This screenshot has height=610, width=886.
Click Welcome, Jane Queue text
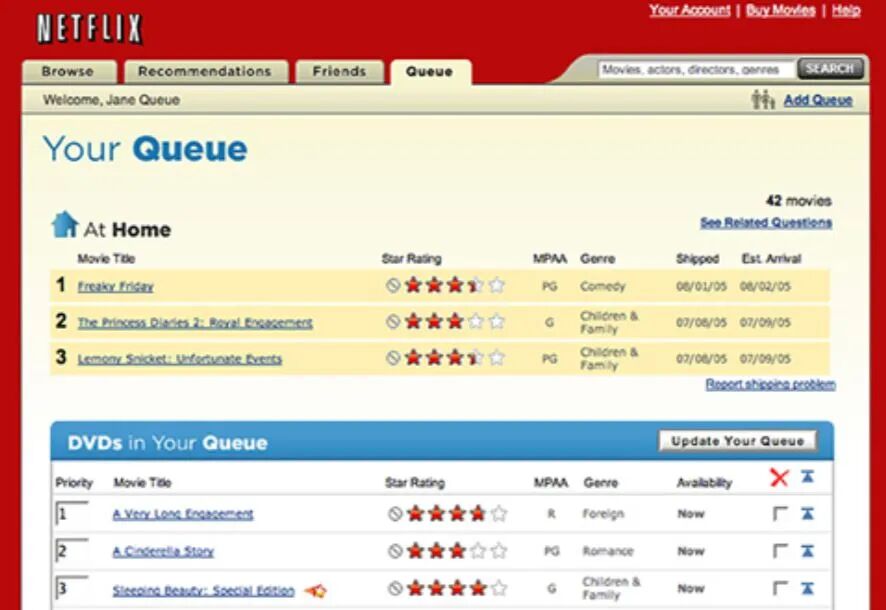click(x=111, y=100)
